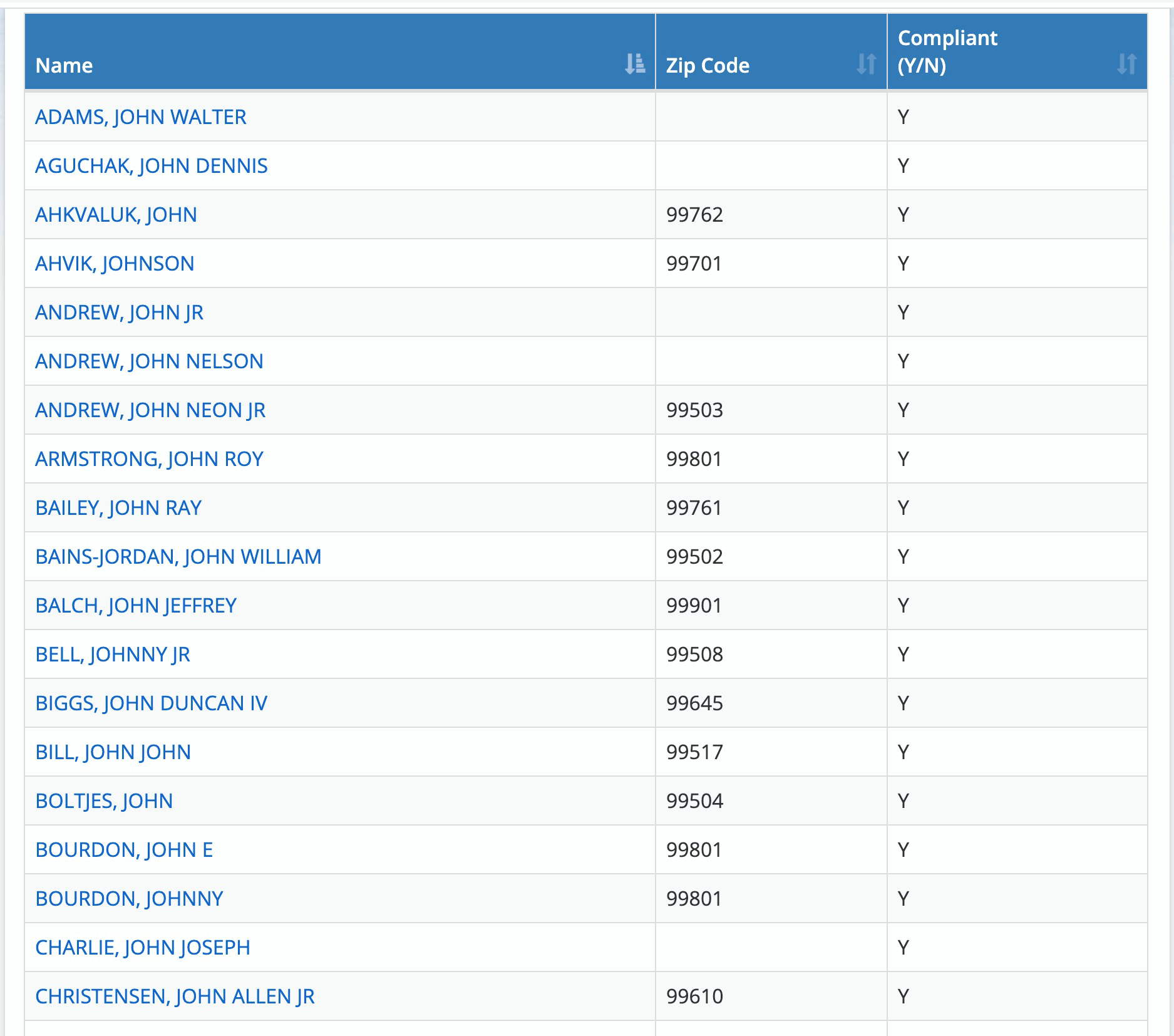
Task: Open CHRISTENSEN, JOHN ALLEN JR record
Action: (x=175, y=997)
